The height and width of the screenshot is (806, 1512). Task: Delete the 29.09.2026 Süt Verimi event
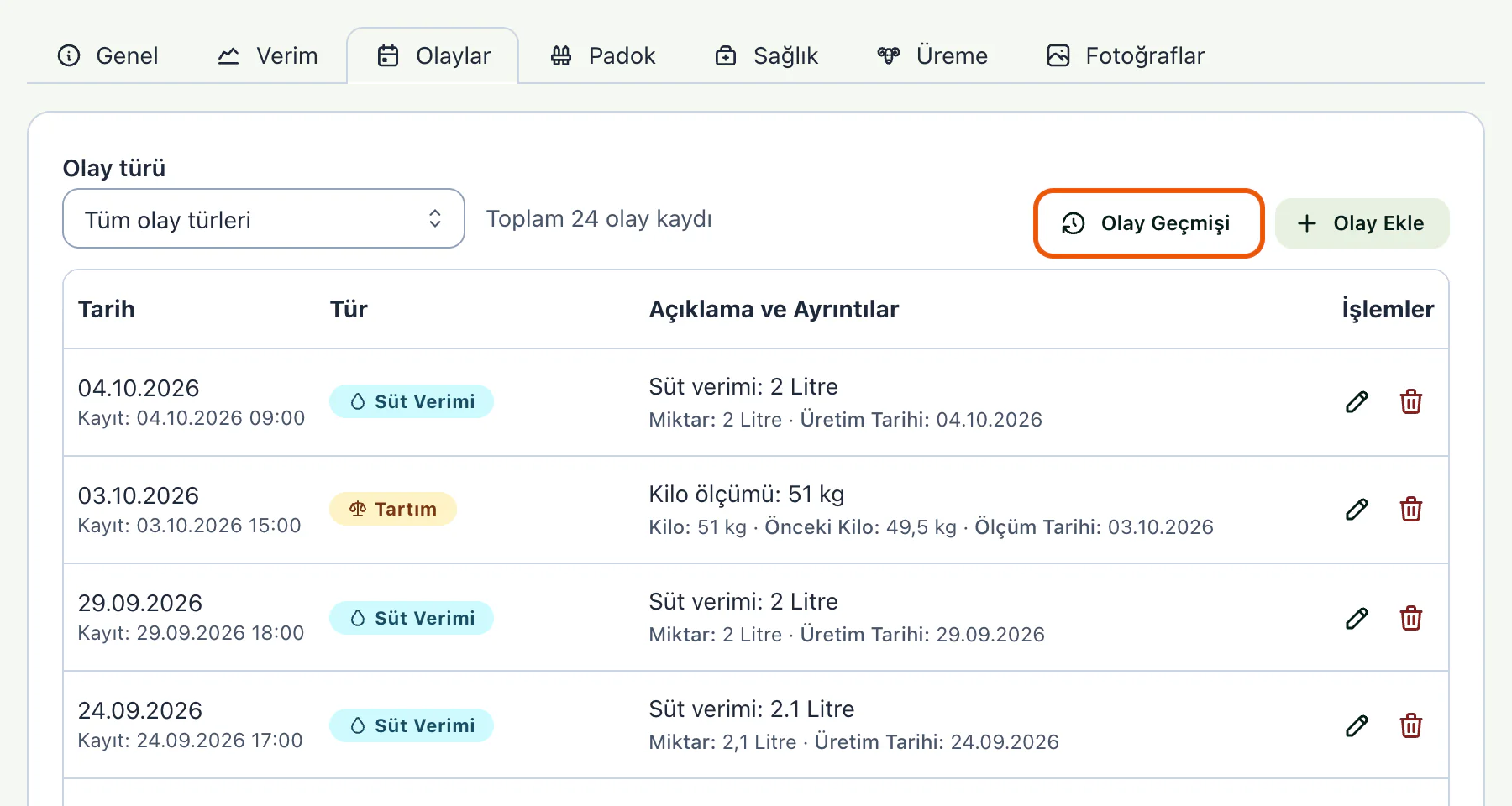click(x=1411, y=619)
